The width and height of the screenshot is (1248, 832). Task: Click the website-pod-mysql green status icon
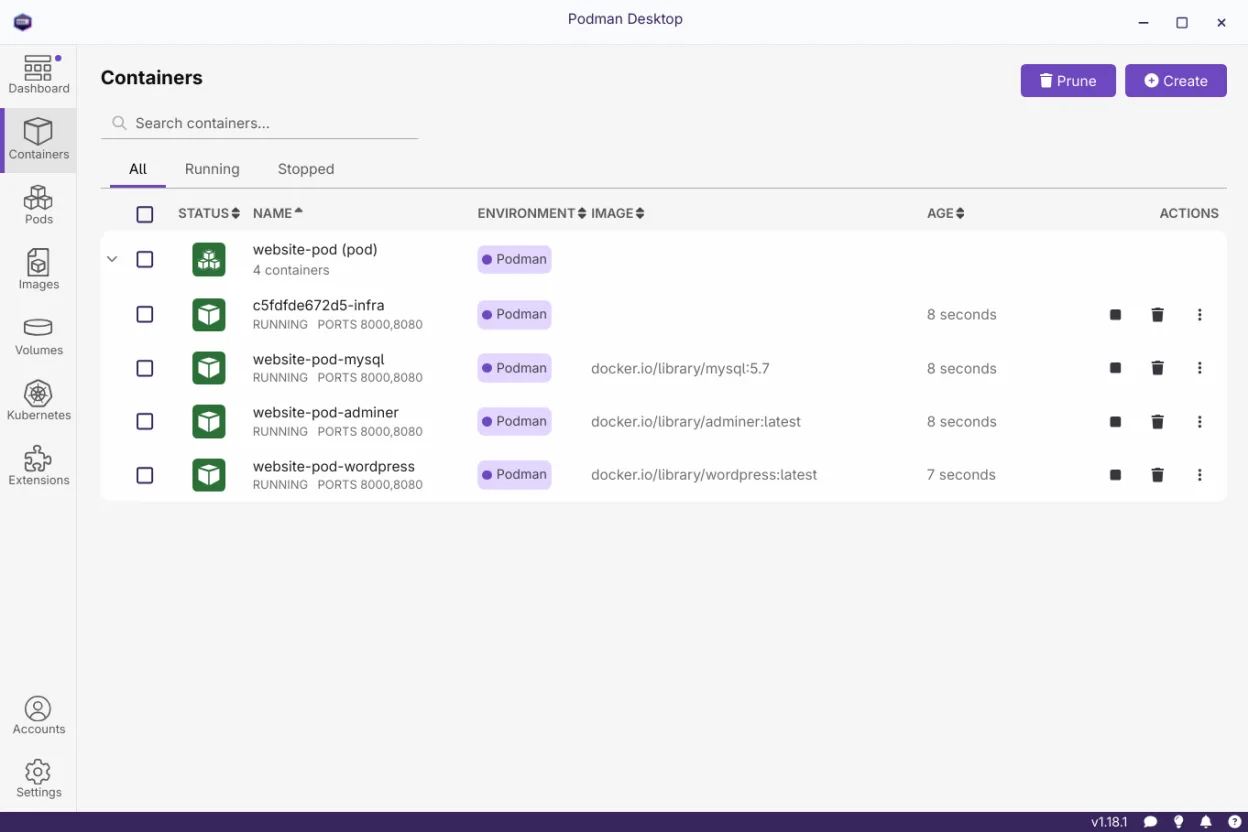tap(209, 368)
